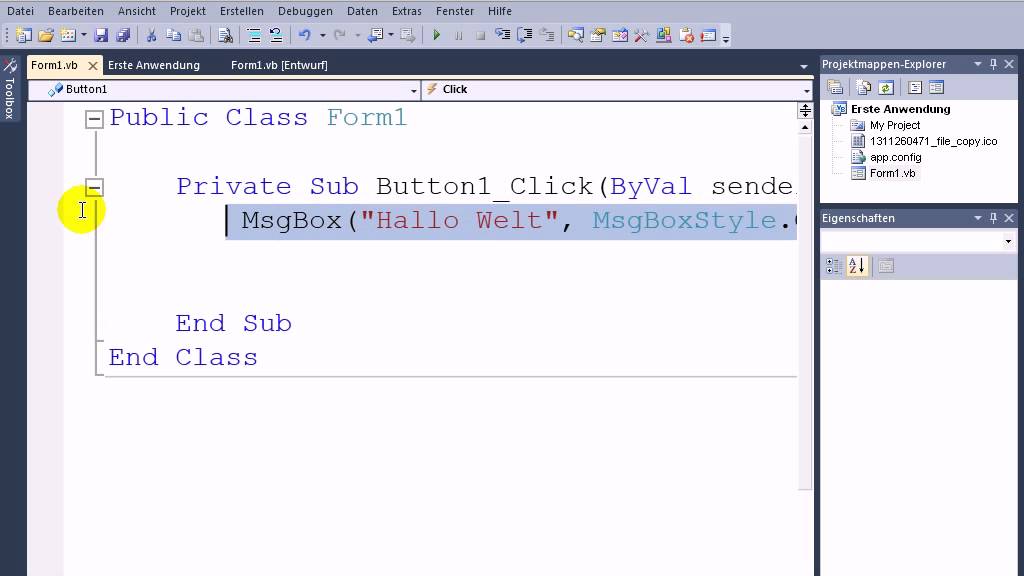
Task: Open the Navigate Backward dropdown arrow
Action: [391, 35]
